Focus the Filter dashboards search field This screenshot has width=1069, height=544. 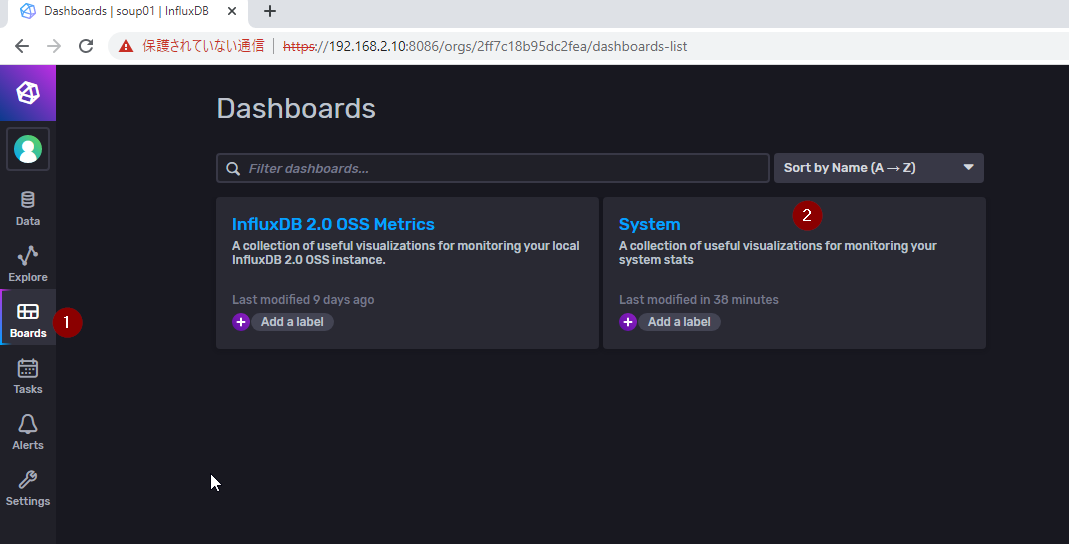[493, 168]
